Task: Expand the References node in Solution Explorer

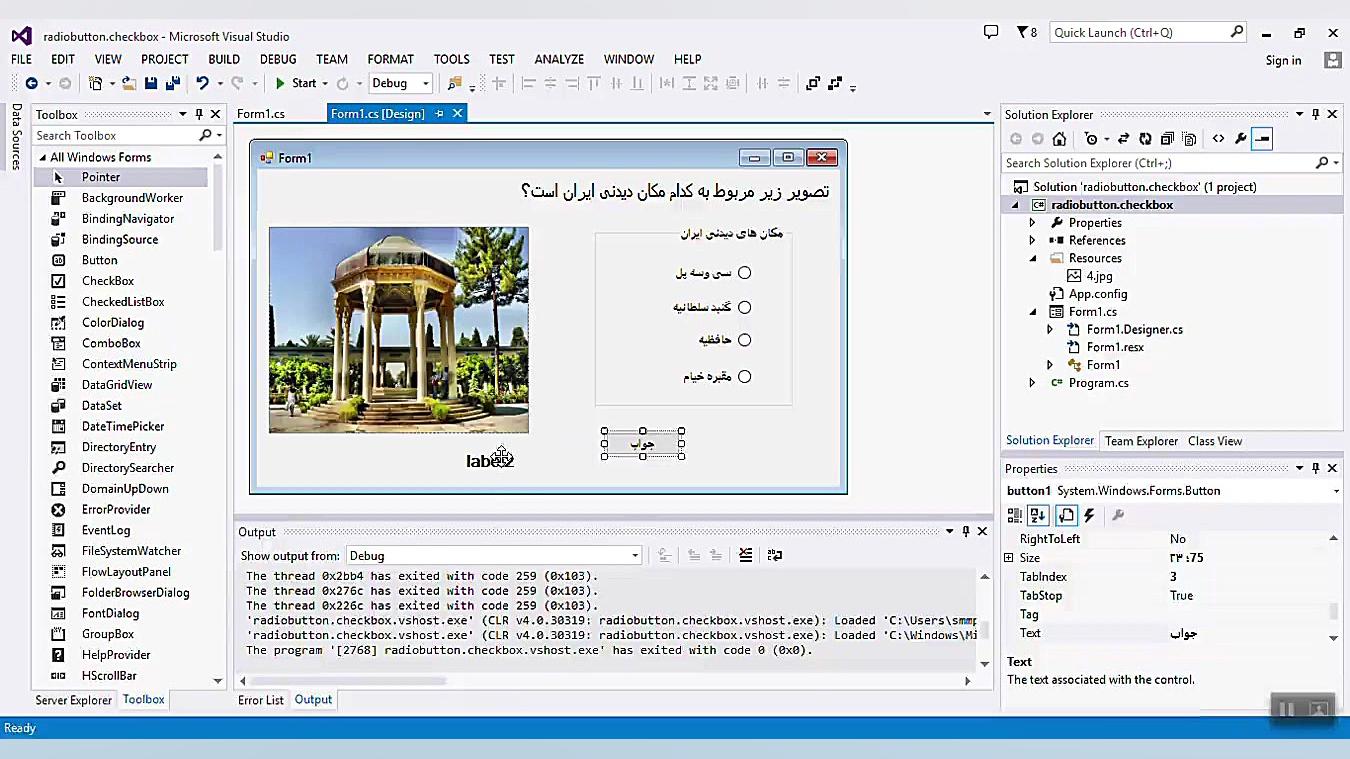Action: click(x=1031, y=240)
